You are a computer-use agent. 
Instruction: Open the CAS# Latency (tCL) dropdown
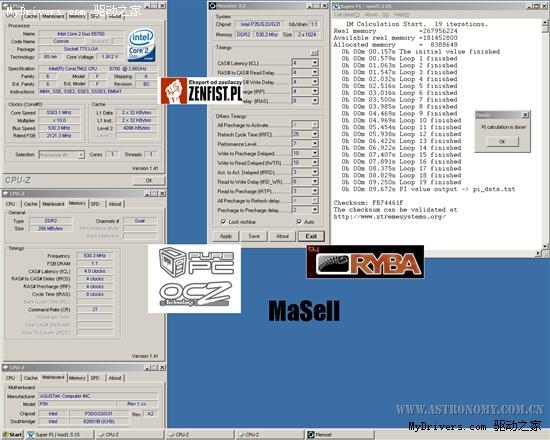click(315, 63)
